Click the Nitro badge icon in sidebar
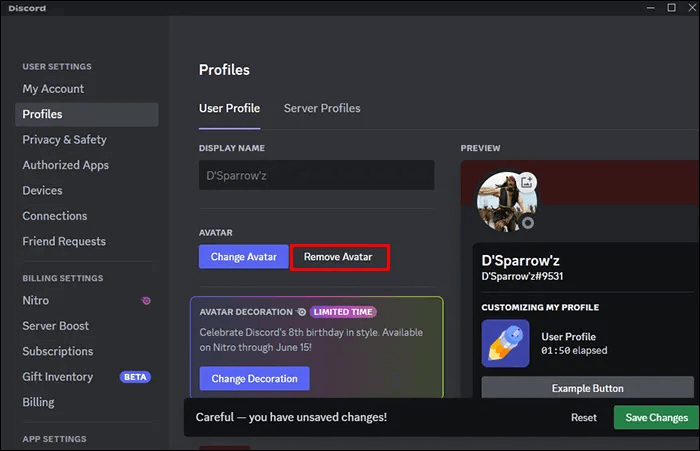The width and height of the screenshot is (700, 451). [x=146, y=301]
